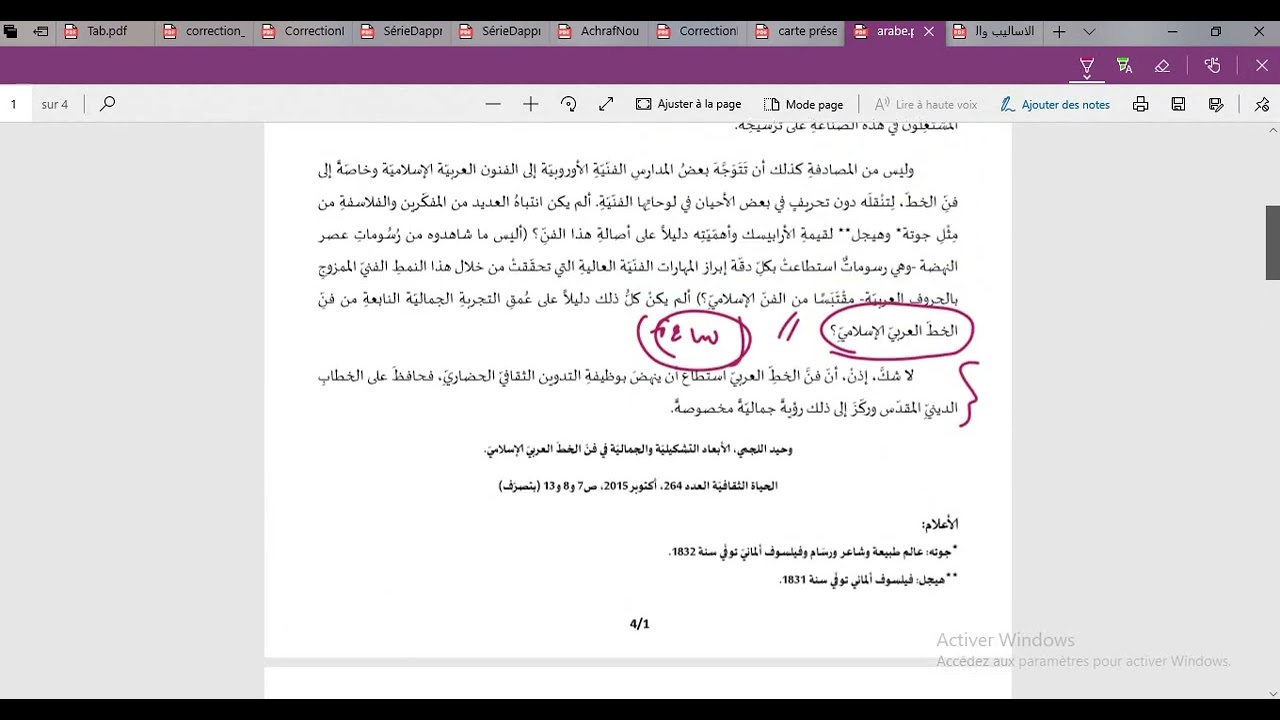The width and height of the screenshot is (1280, 720).
Task: Switch to the correction_ tab
Action: pos(206,31)
